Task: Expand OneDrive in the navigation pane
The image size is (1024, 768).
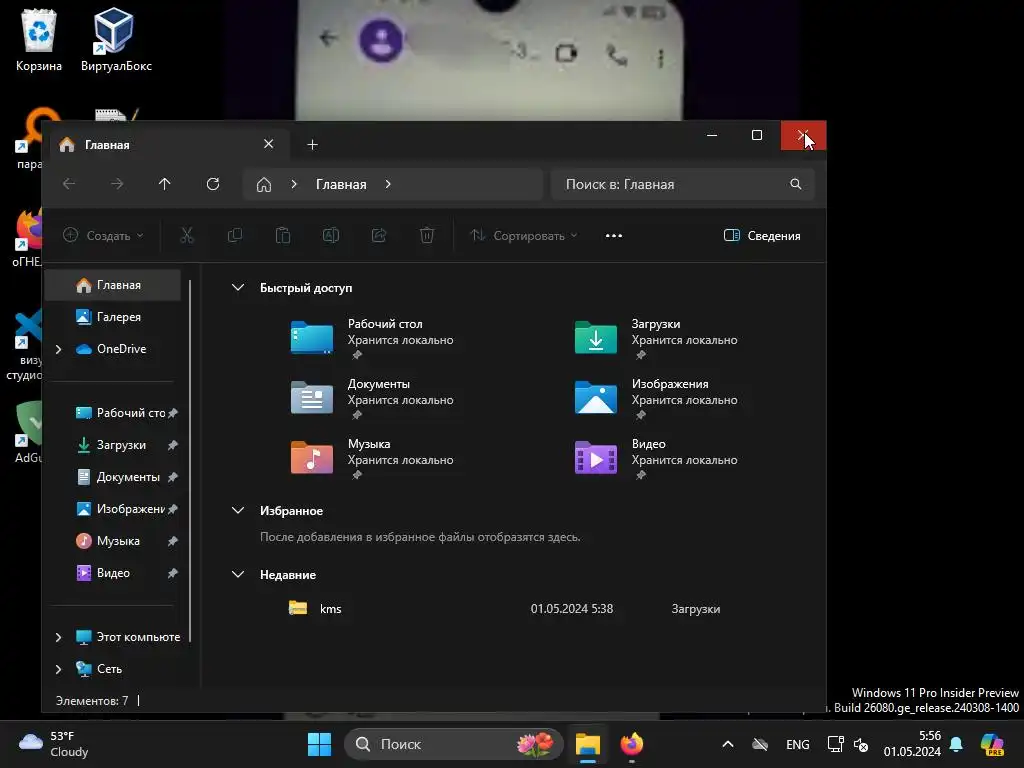Action: point(59,349)
